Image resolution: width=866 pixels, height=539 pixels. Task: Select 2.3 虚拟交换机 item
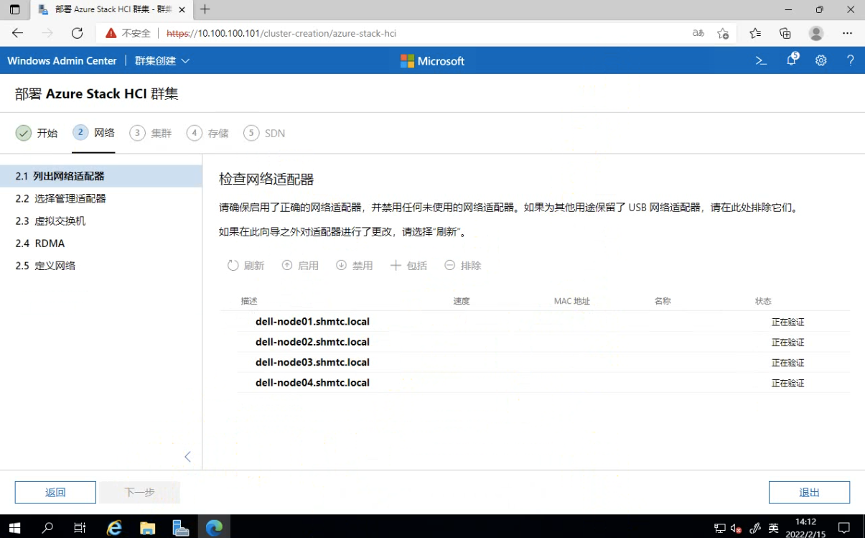pos(101,221)
